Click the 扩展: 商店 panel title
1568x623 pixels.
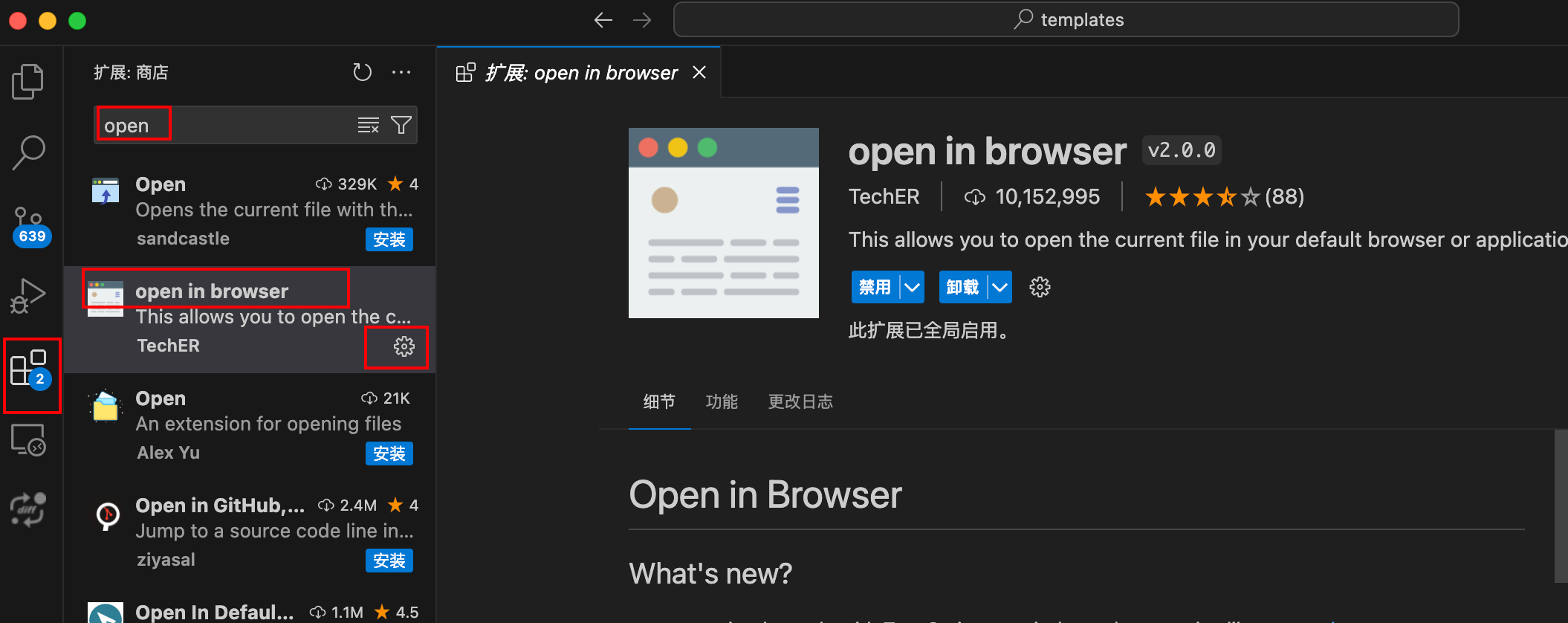tap(131, 72)
